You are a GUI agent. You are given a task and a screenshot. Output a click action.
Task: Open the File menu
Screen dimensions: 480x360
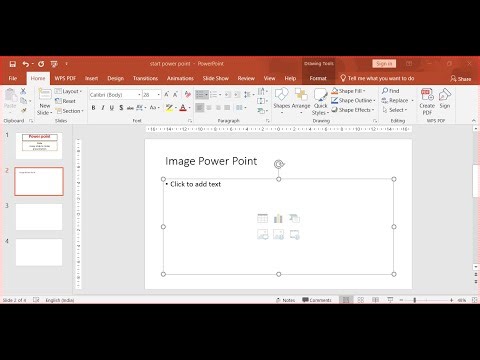tap(13, 78)
